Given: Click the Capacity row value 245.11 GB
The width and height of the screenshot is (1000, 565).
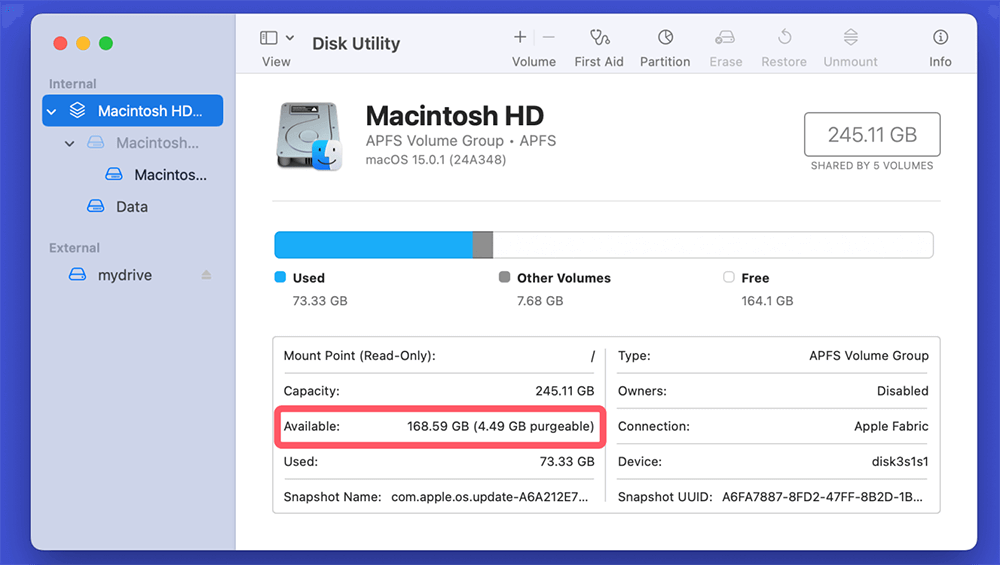Looking at the screenshot, I should [x=564, y=391].
